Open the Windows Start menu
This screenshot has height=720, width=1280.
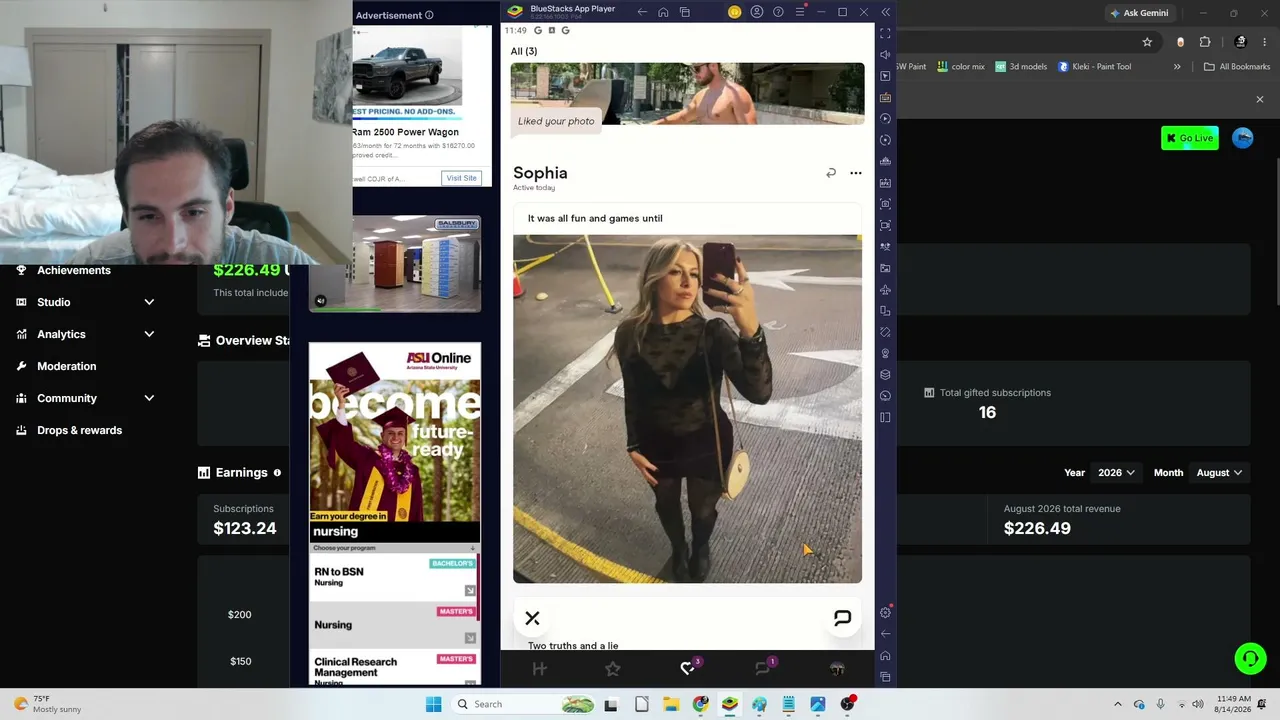click(433, 704)
